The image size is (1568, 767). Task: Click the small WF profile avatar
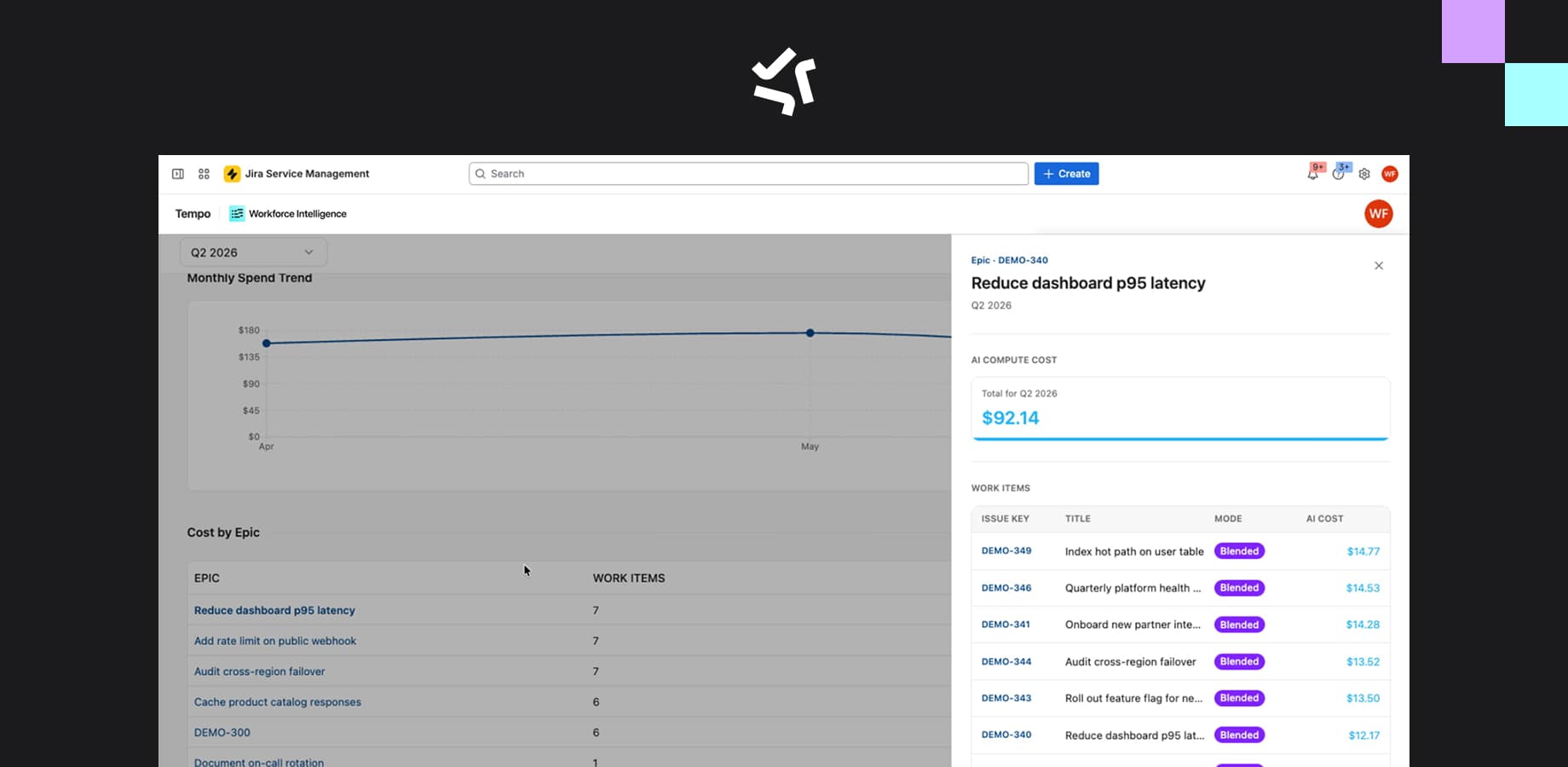[x=1390, y=174]
